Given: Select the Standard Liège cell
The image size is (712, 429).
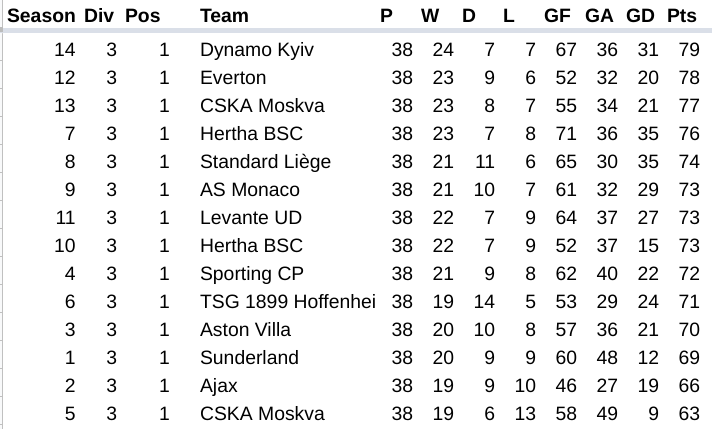Looking at the screenshot, I should pyautogui.click(x=265, y=162).
